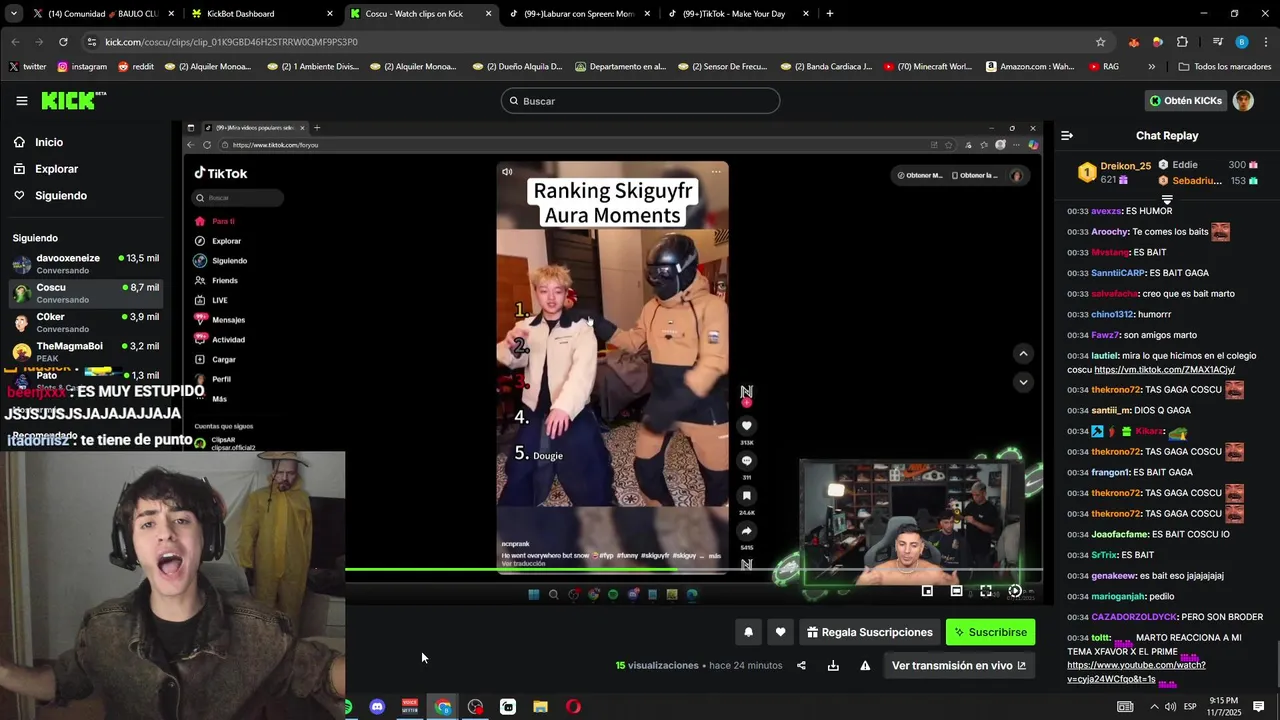Open the user profile avatar menu
Viewport: 1280px width, 720px height.
[1243, 101]
